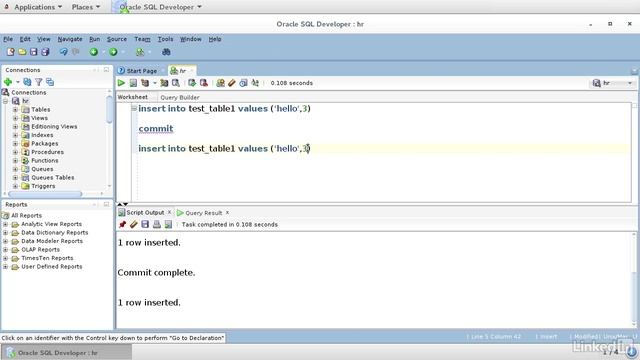Save Script Output using the floppy icon
Image resolution: width=640 pixels, height=360 pixels.
click(x=145, y=224)
